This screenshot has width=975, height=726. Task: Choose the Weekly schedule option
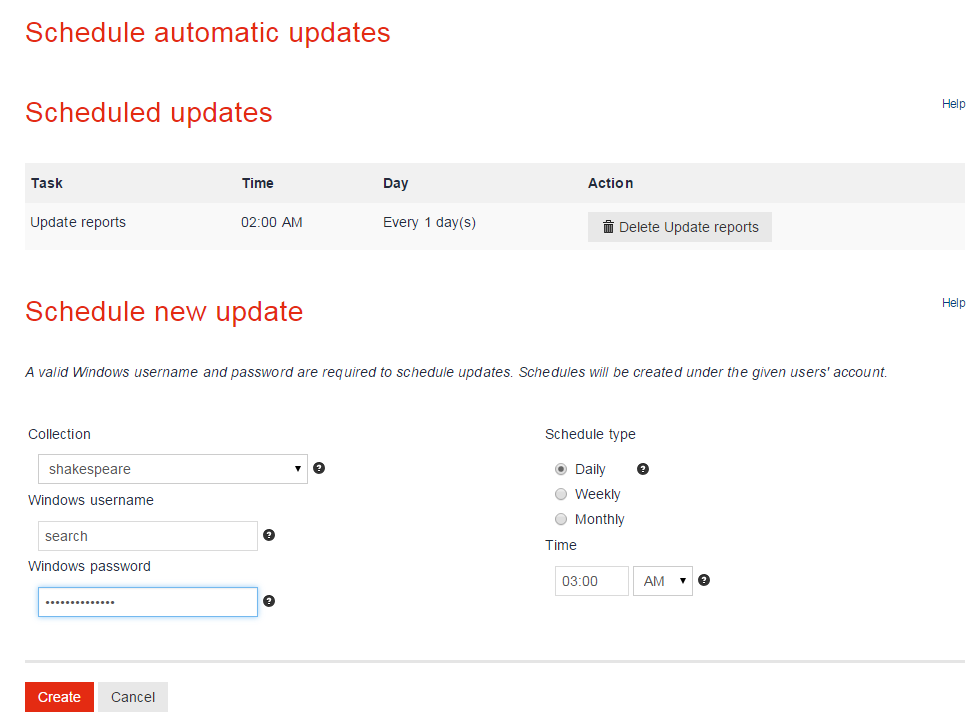pyautogui.click(x=561, y=494)
